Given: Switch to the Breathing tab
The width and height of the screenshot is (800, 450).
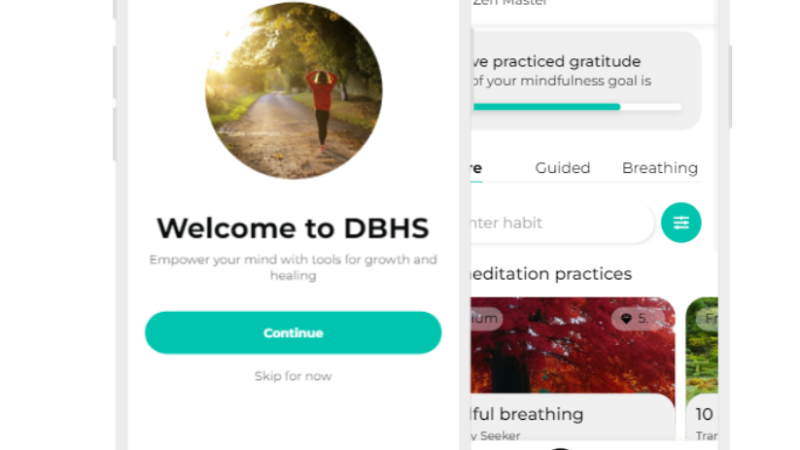Looking at the screenshot, I should [660, 168].
